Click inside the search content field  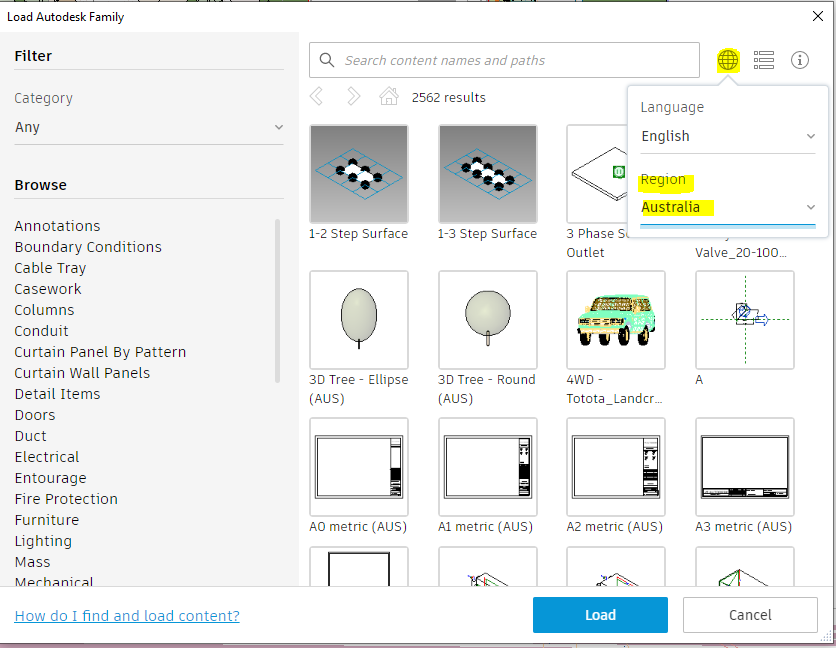500,60
